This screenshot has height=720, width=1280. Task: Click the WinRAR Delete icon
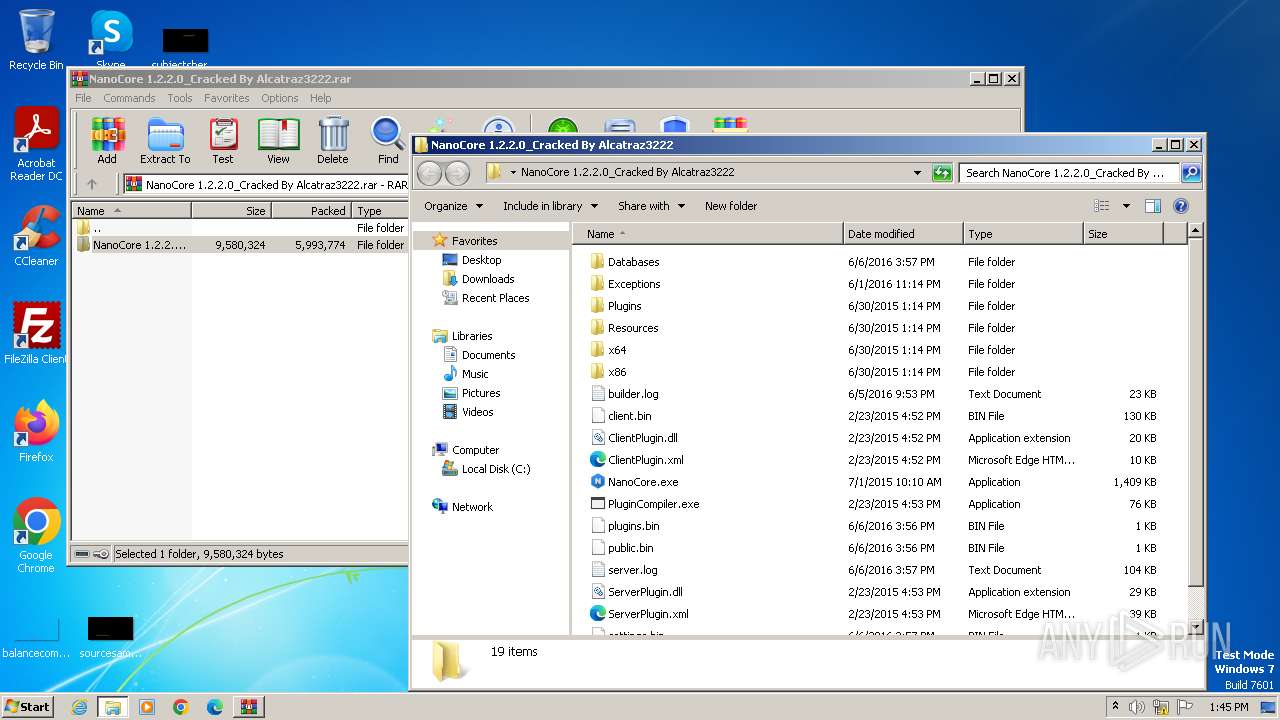pyautogui.click(x=333, y=140)
